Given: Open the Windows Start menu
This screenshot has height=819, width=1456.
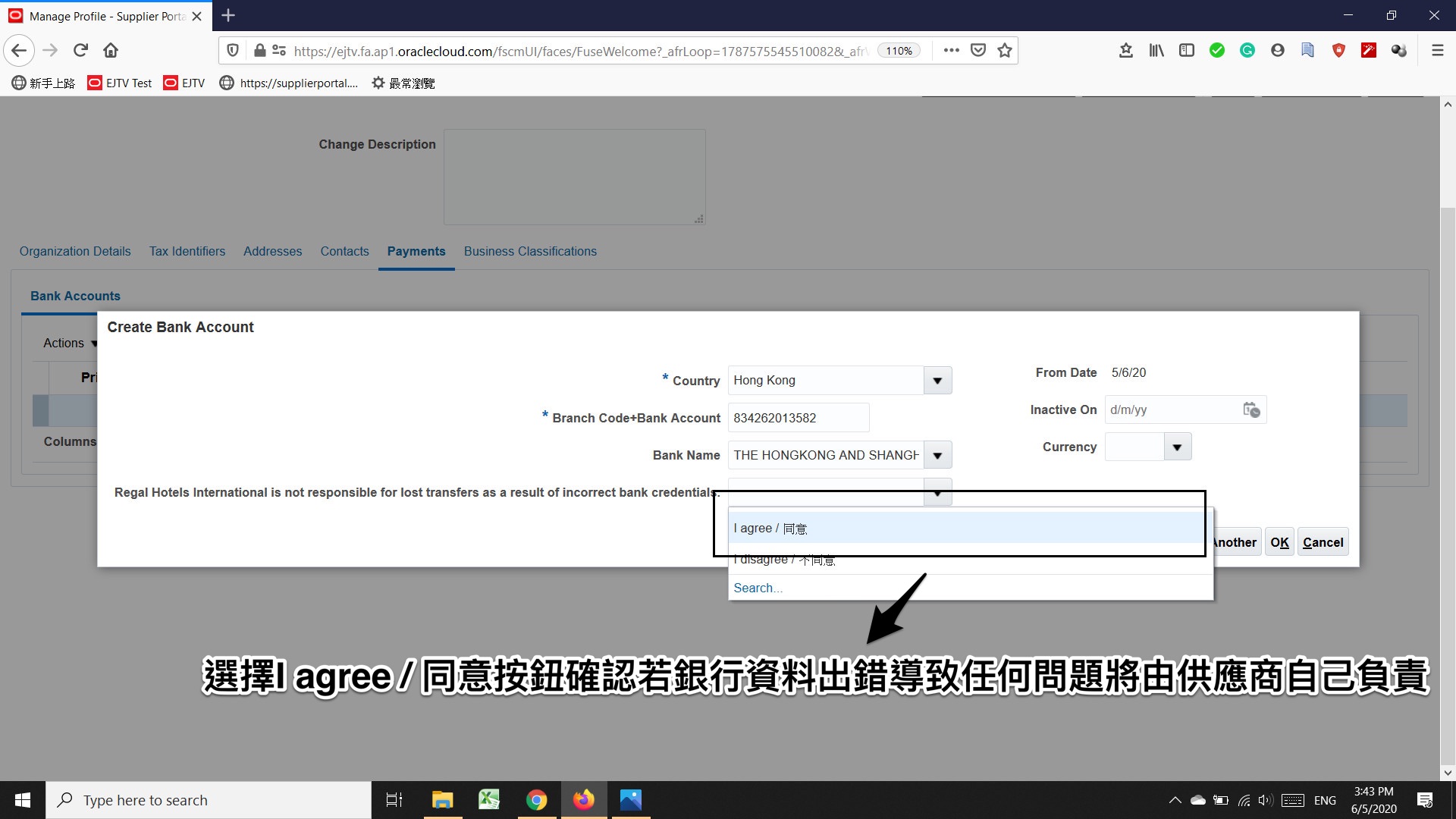Looking at the screenshot, I should coord(23,800).
